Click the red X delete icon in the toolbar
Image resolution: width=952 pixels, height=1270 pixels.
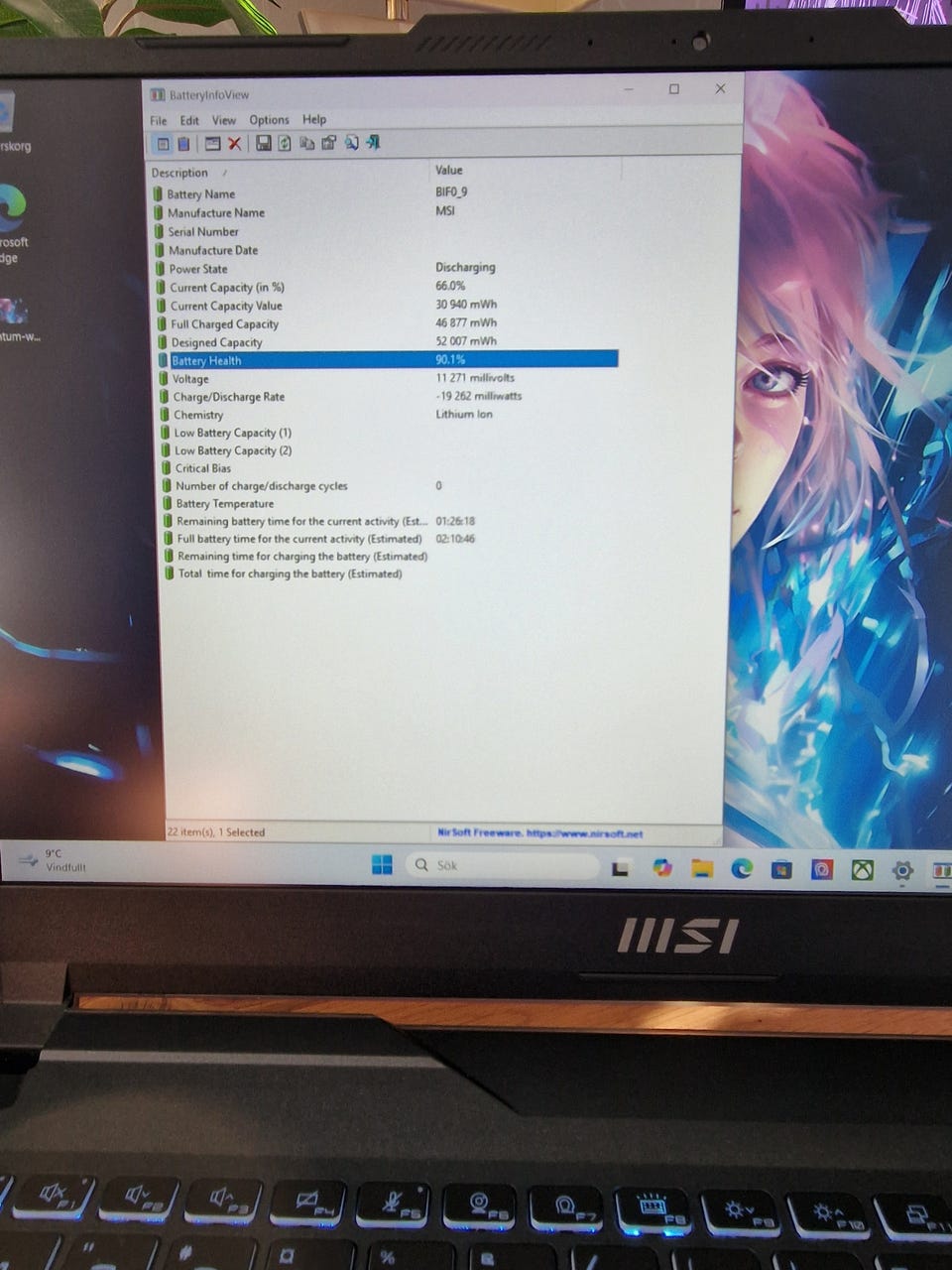(x=234, y=144)
